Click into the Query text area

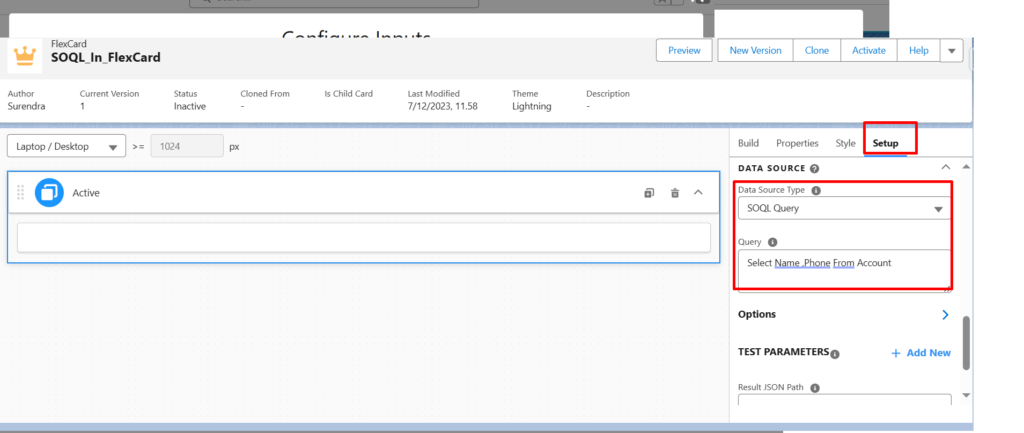[x=844, y=270]
